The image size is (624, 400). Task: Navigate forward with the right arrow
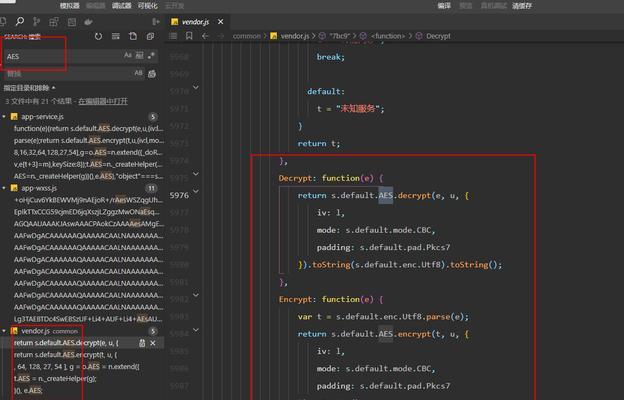pos(221,36)
